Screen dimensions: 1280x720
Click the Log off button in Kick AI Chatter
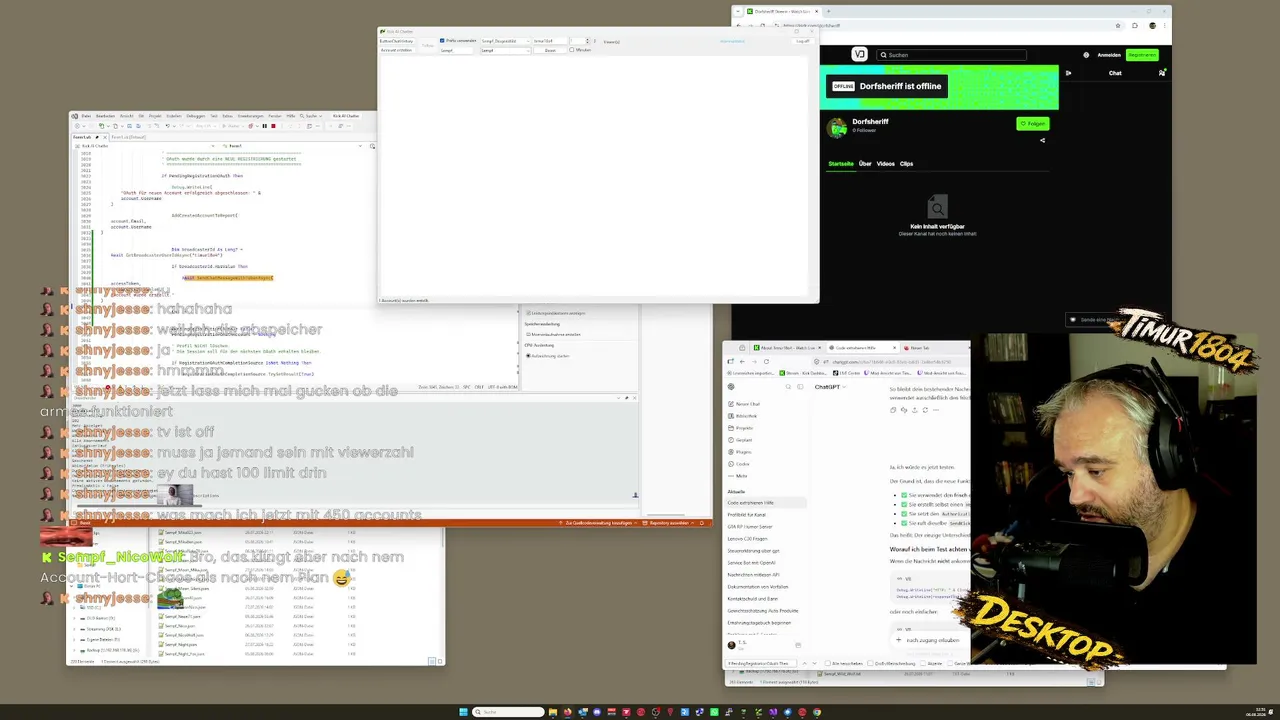(x=802, y=41)
